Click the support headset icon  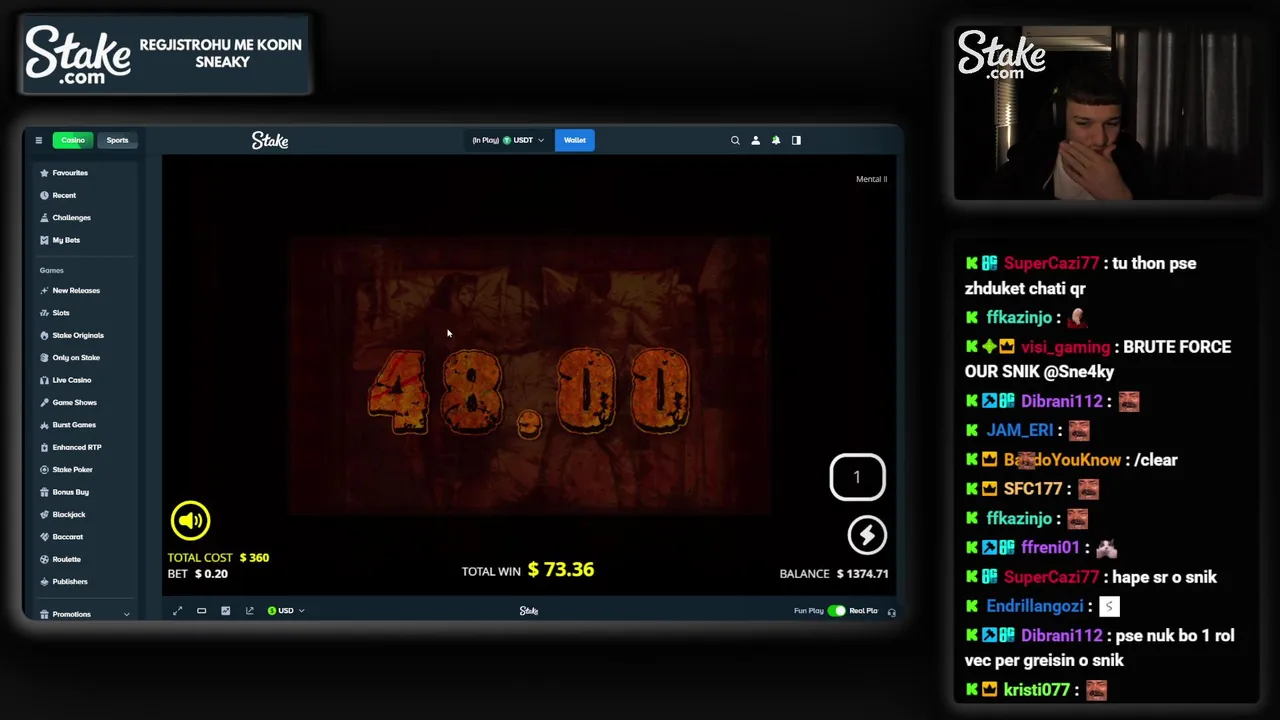click(x=891, y=611)
